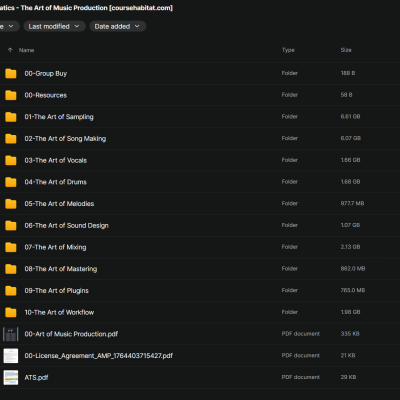Toggle the sort direction arrow beside Name
The width and height of the screenshot is (400, 400).
coord(10,50)
